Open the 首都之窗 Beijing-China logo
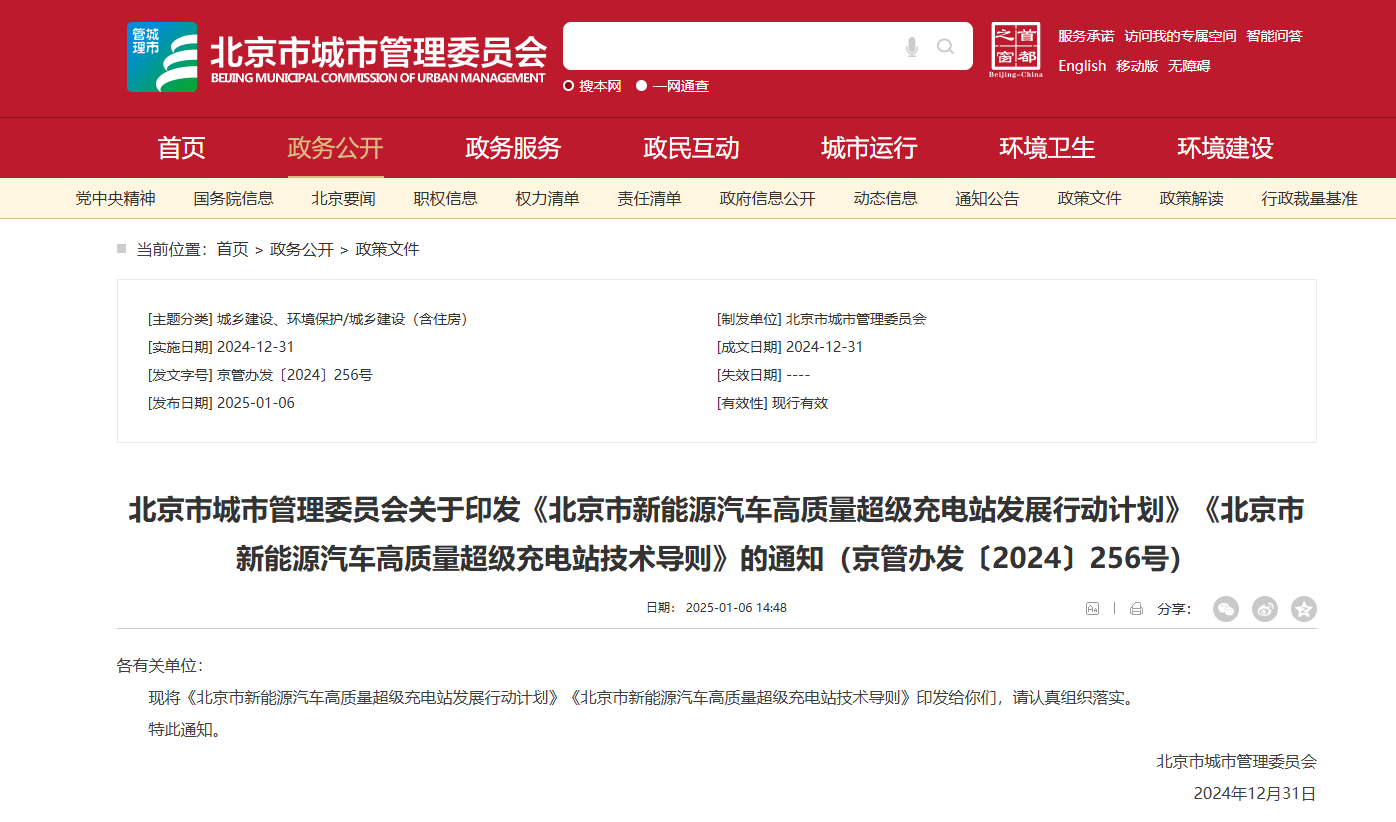Viewport: 1396px width, 822px height. (1015, 50)
